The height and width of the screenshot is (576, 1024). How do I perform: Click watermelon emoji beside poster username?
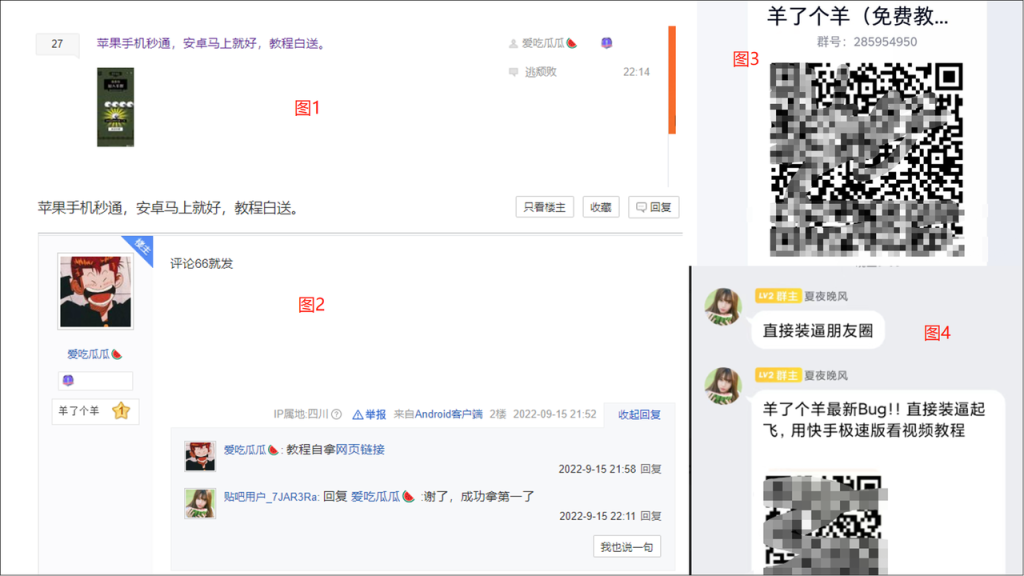point(117,354)
